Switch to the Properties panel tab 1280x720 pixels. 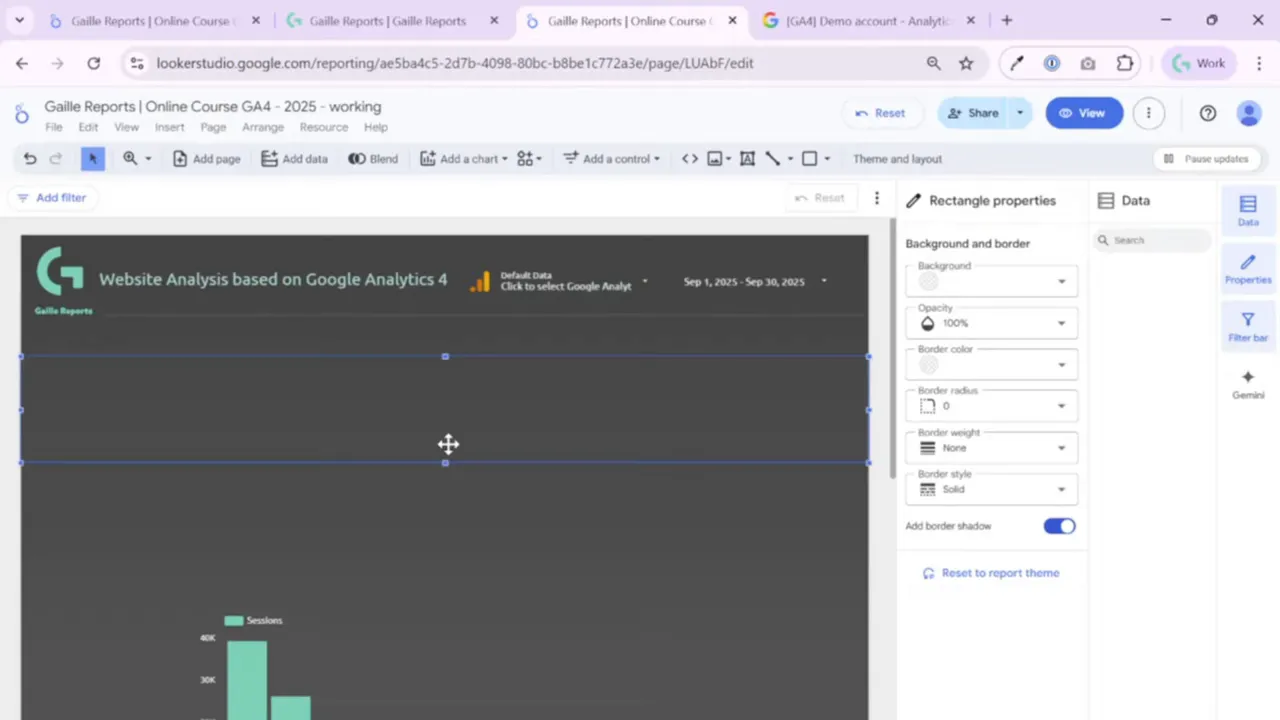1248,269
